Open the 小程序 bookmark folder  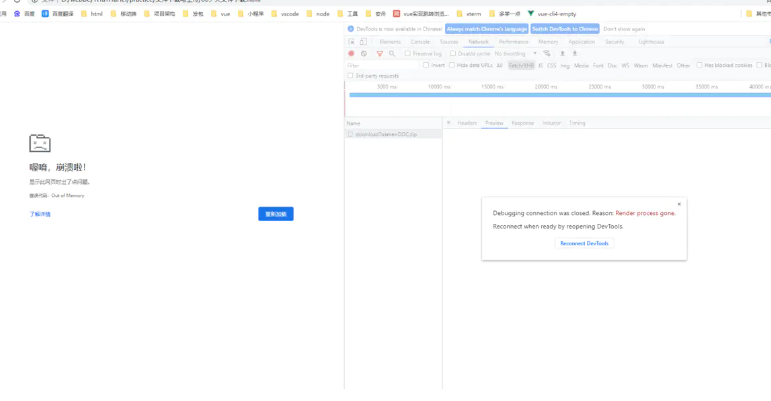(251, 14)
